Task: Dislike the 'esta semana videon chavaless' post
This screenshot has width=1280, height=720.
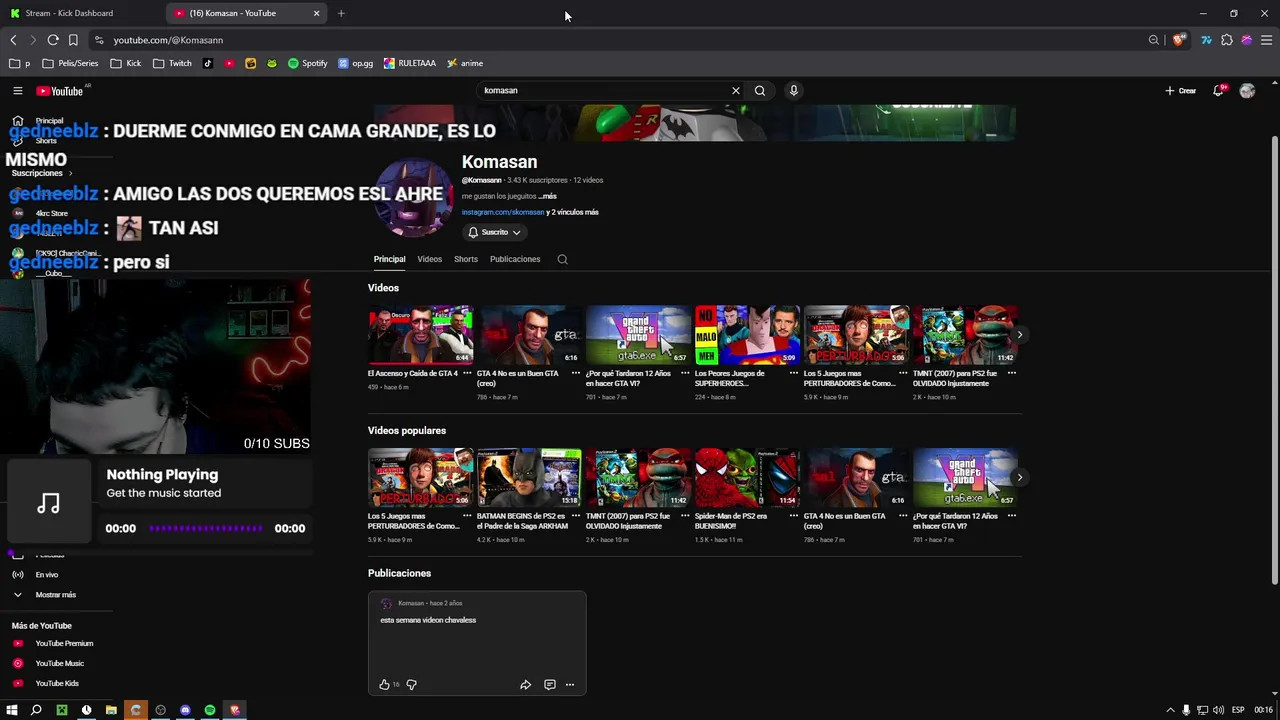Action: pyautogui.click(x=411, y=685)
